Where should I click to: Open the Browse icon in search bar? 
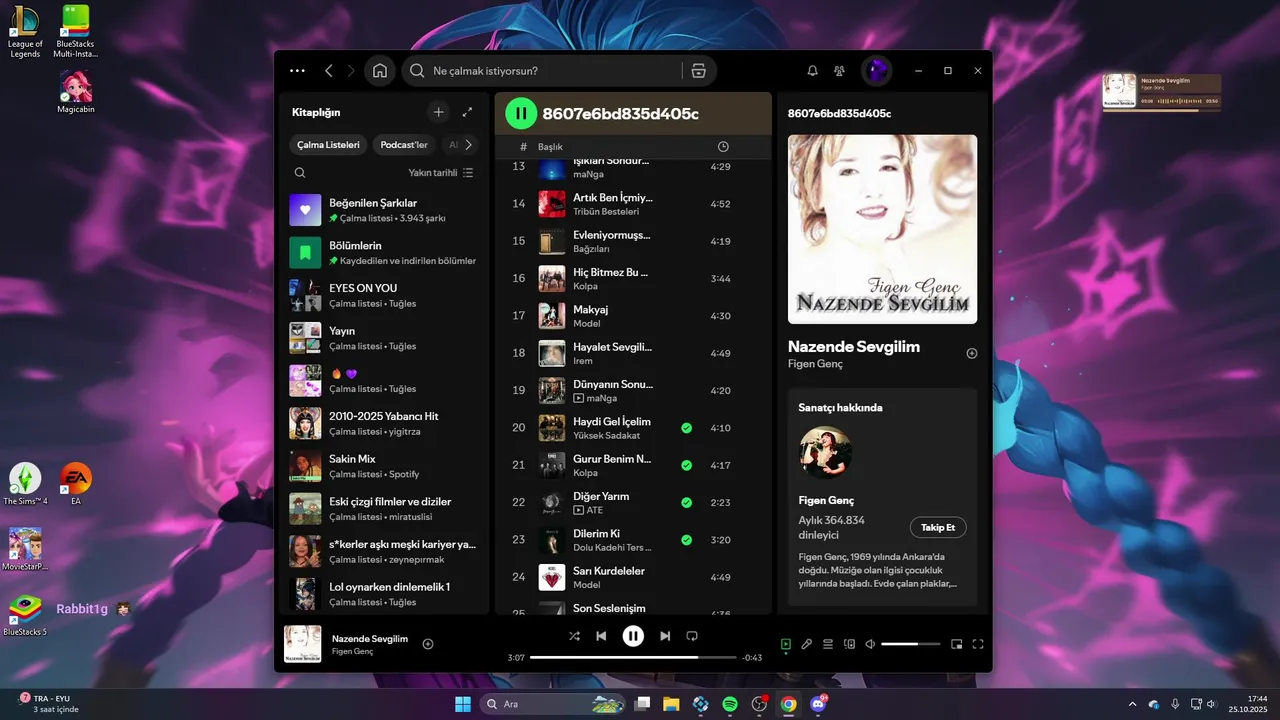[x=699, y=71]
